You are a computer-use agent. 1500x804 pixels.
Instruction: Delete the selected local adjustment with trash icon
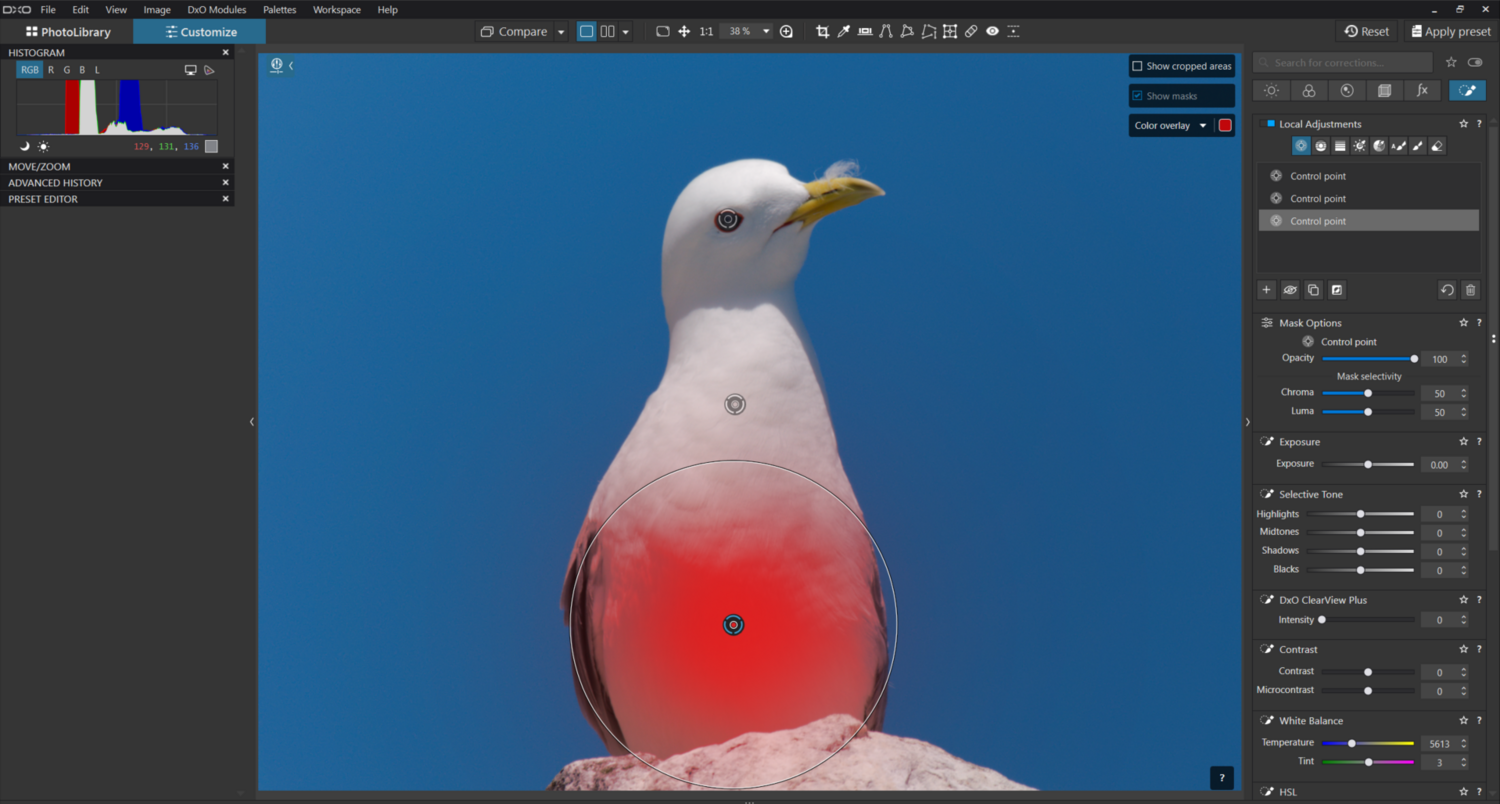pyautogui.click(x=1470, y=290)
